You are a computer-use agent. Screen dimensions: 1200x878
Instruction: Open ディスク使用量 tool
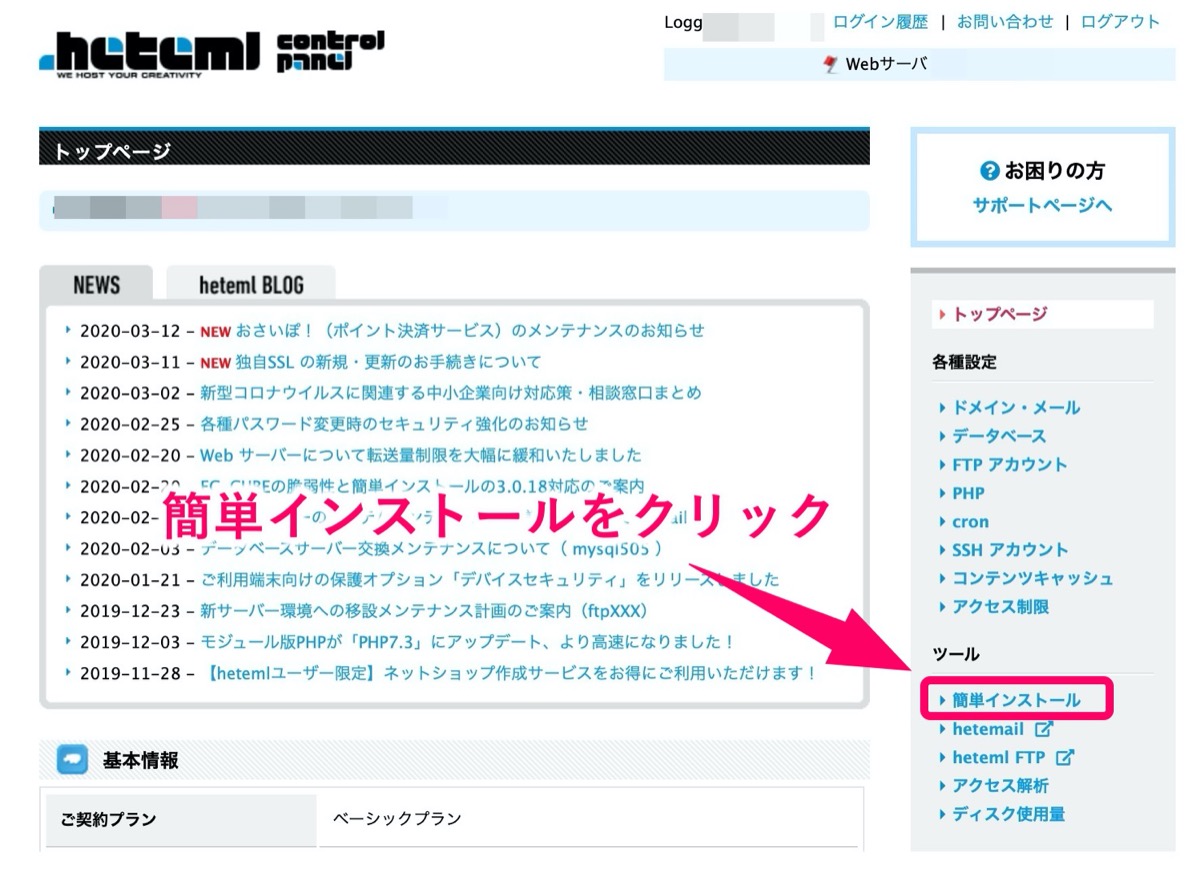(x=1008, y=814)
